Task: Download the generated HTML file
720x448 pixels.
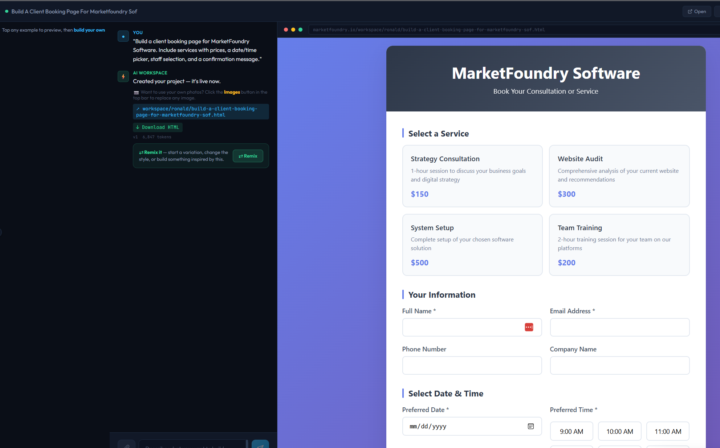Action: (158, 127)
